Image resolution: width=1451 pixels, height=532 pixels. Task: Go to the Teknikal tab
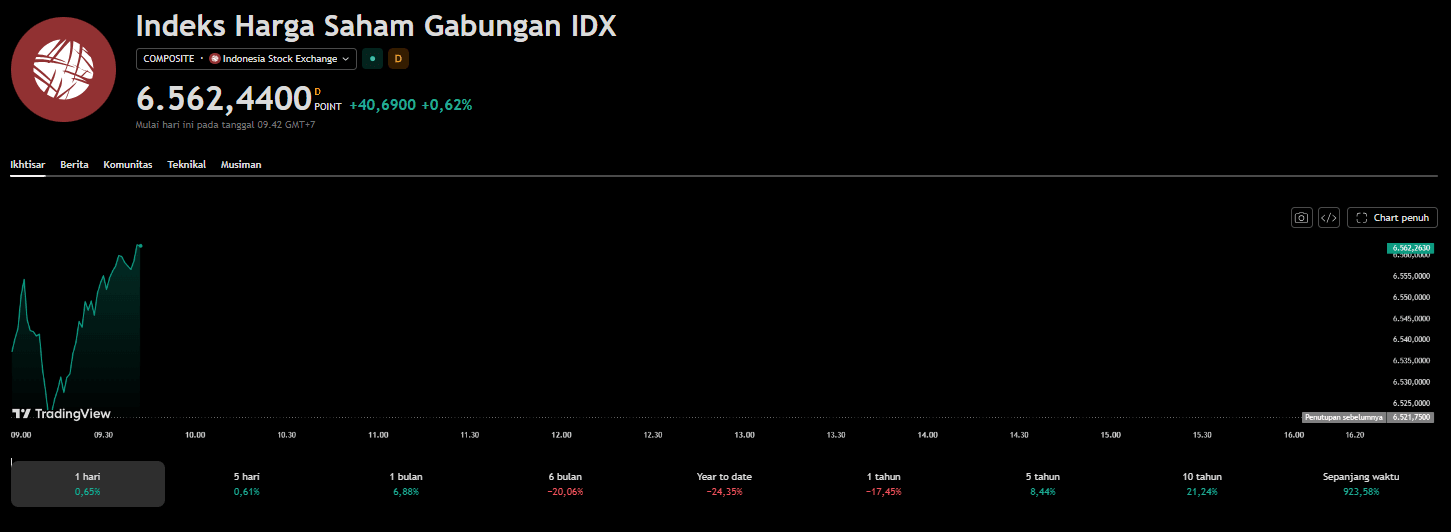click(x=186, y=164)
